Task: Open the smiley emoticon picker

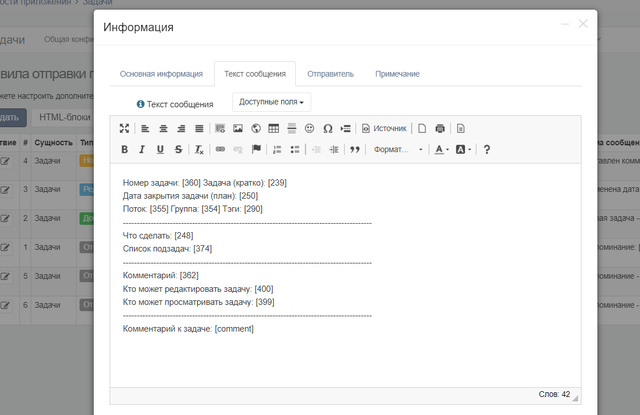Action: pyautogui.click(x=310, y=129)
